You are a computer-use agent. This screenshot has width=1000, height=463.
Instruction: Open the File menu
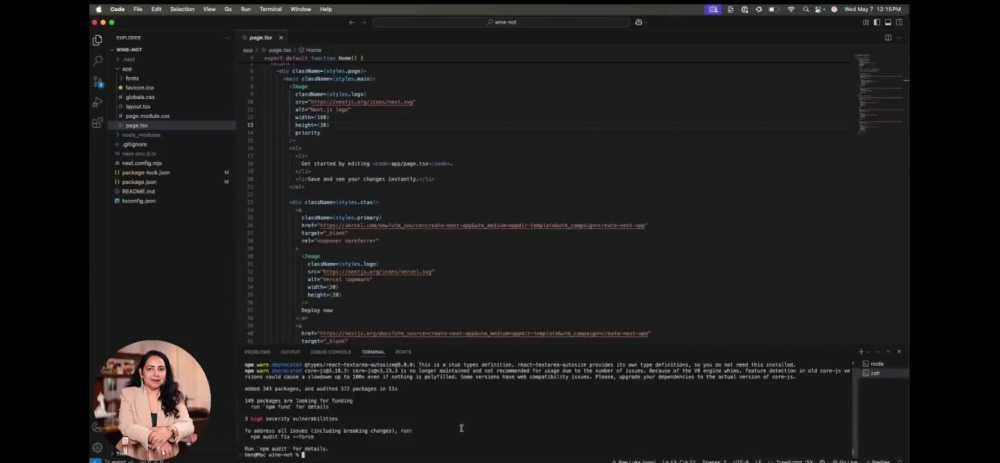click(x=138, y=9)
